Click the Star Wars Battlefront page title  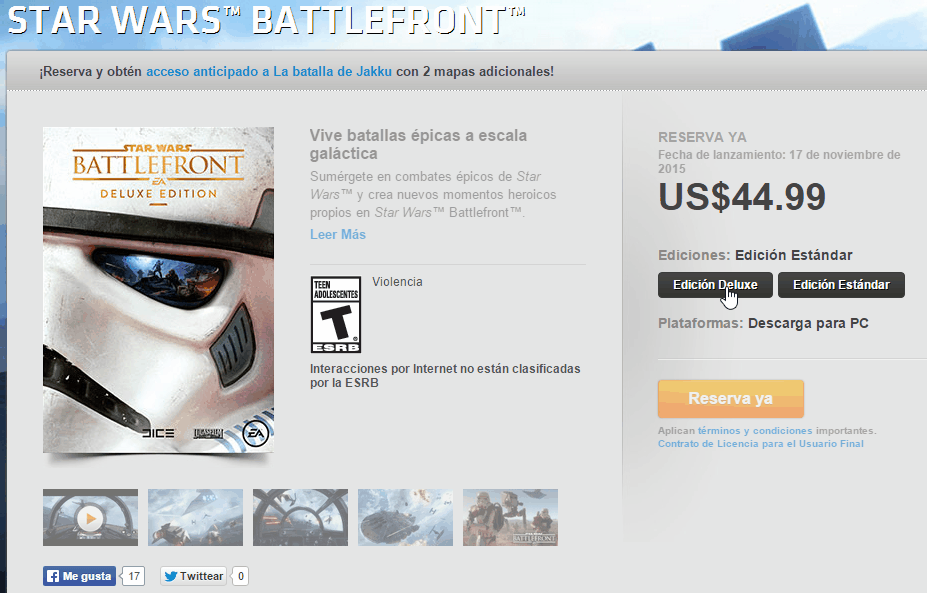267,19
